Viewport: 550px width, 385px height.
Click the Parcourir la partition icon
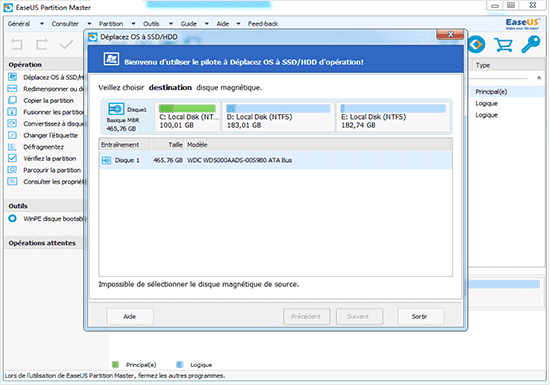coord(12,170)
